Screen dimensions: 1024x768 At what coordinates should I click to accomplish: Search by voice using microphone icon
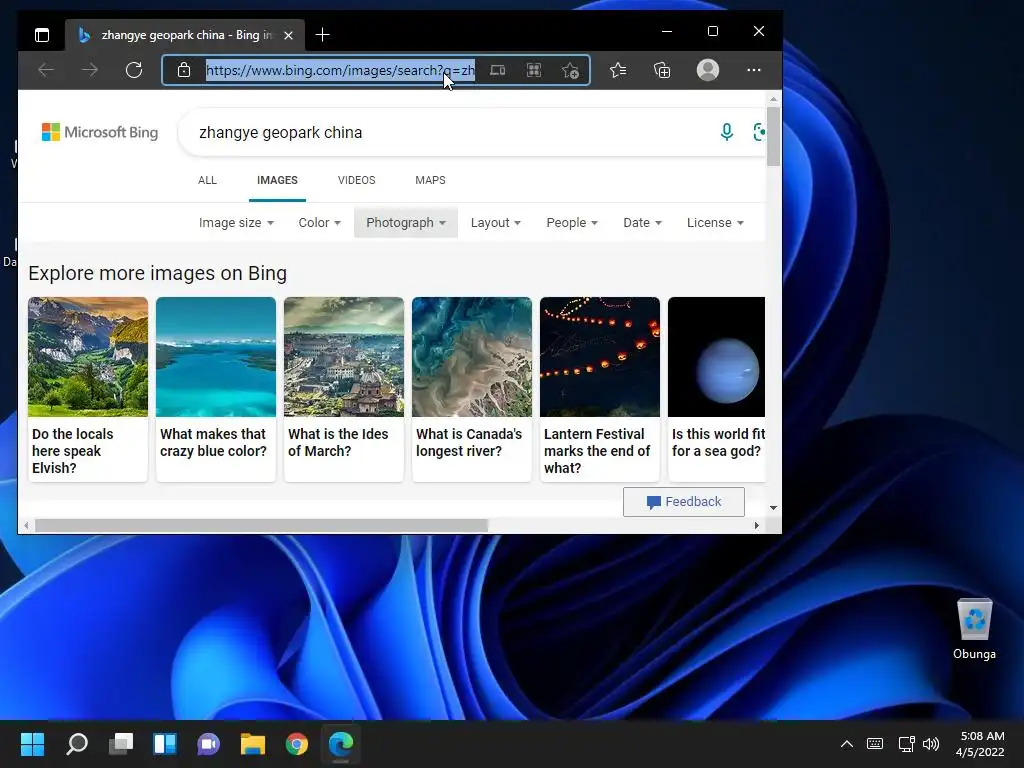(x=727, y=132)
